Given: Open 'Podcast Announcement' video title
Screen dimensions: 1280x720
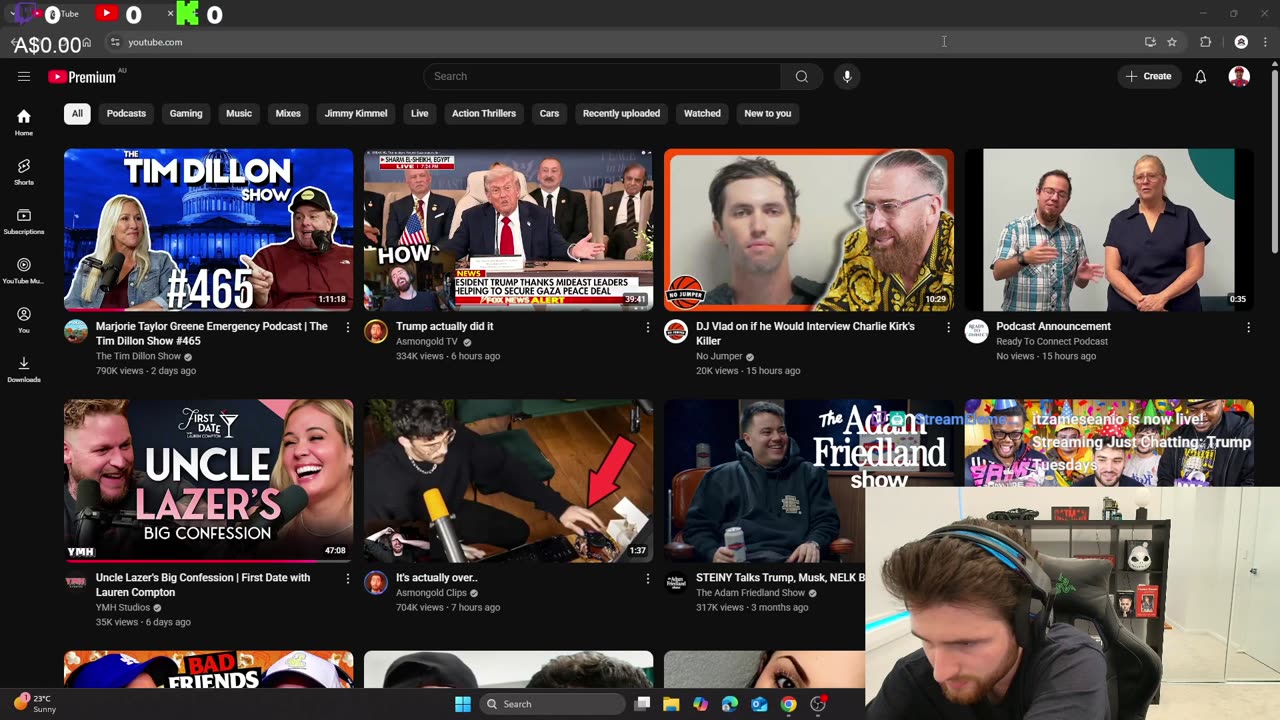Looking at the screenshot, I should click(1053, 326).
